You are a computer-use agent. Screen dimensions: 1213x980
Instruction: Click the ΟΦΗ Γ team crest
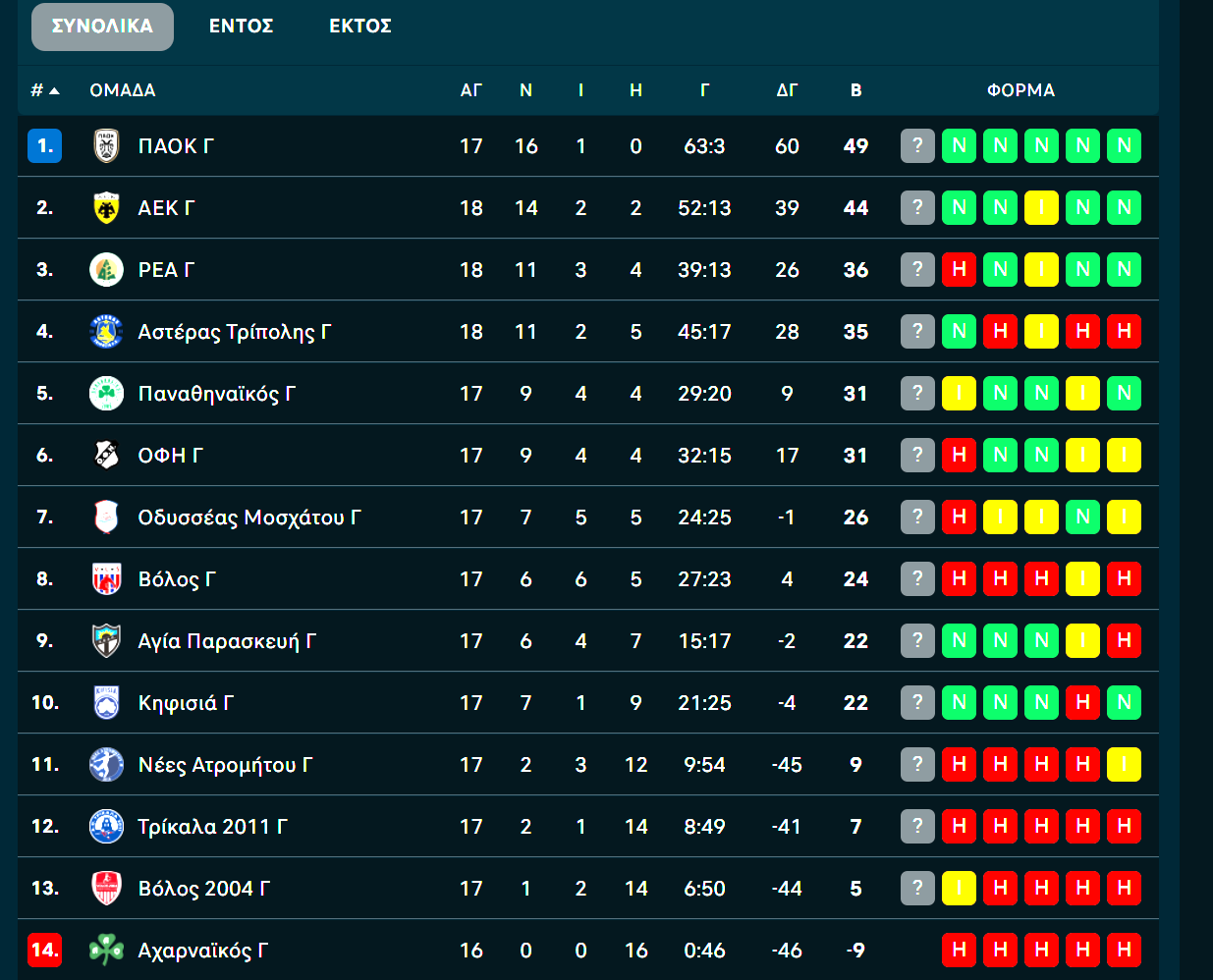106,456
